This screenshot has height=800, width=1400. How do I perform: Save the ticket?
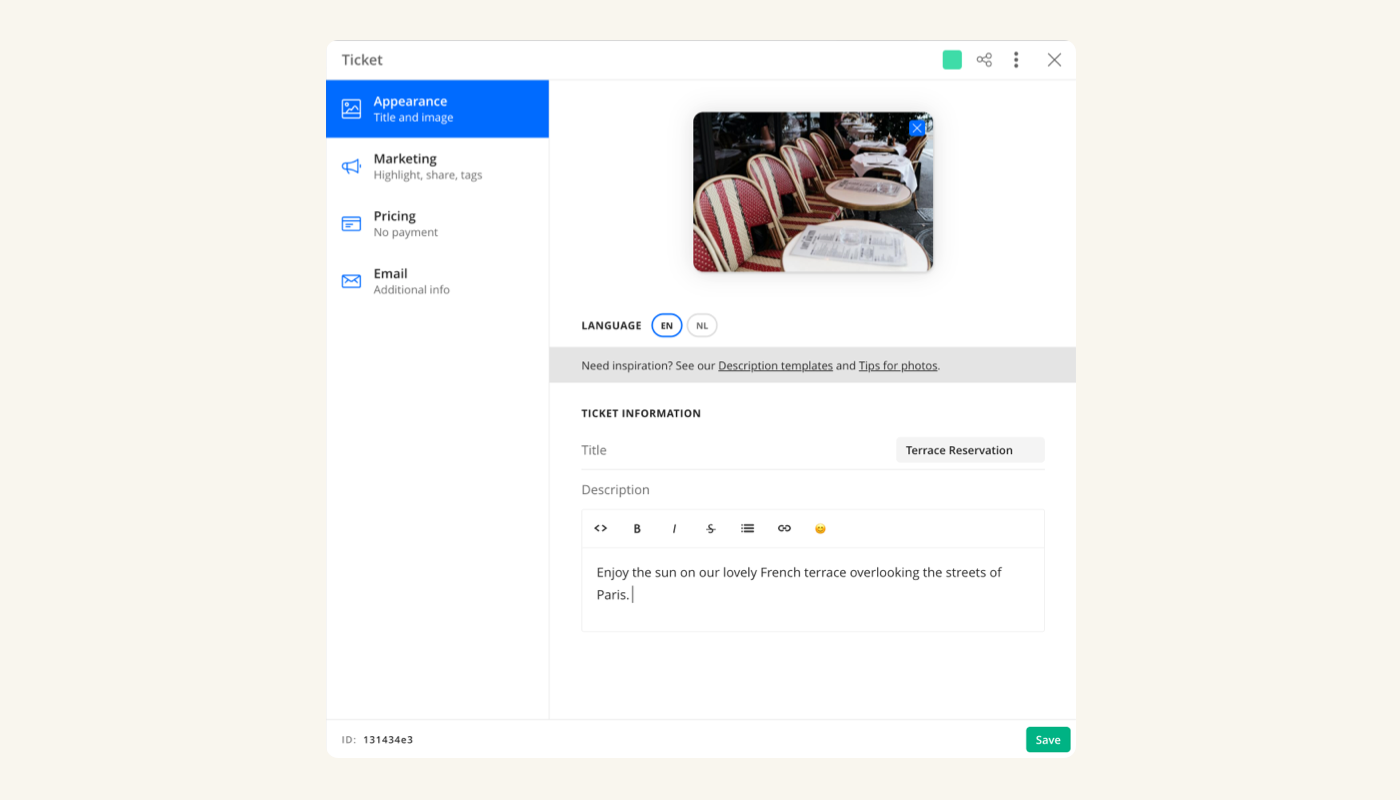1048,740
